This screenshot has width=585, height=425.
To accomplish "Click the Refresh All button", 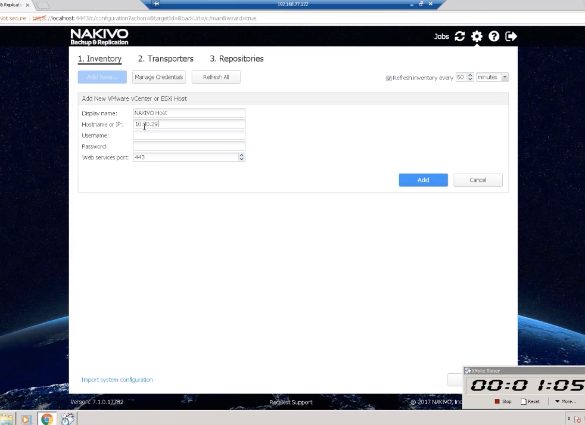I will click(x=216, y=77).
